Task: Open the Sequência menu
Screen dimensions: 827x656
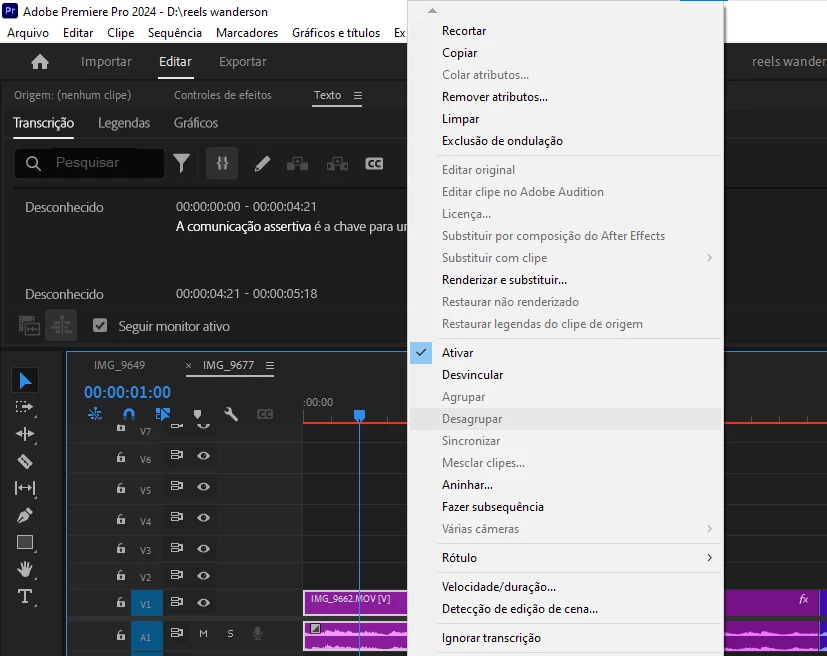Action: click(x=175, y=33)
